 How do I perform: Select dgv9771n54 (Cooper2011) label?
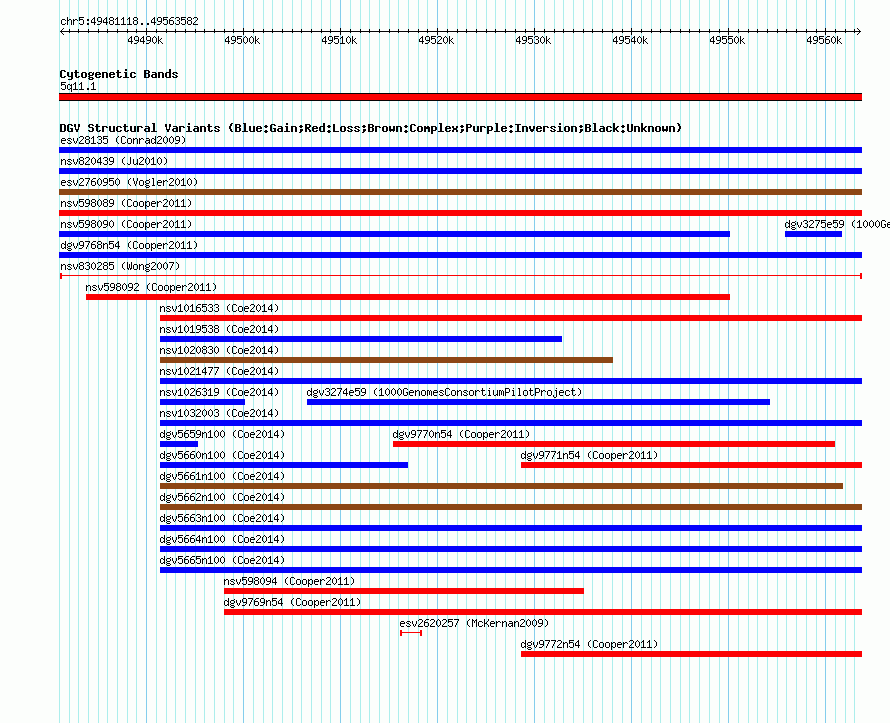click(589, 455)
